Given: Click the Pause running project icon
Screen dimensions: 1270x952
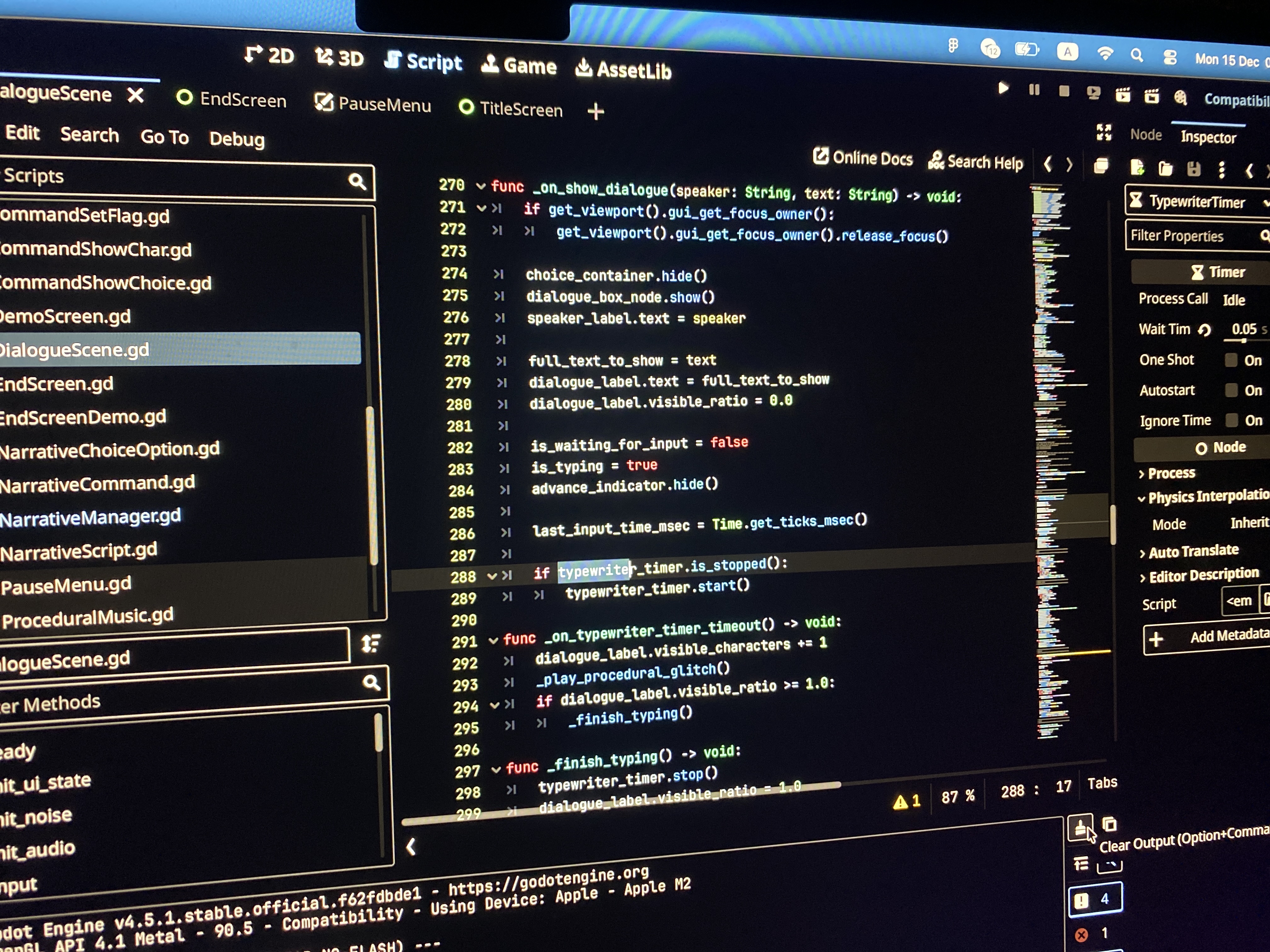Looking at the screenshot, I should [1034, 89].
